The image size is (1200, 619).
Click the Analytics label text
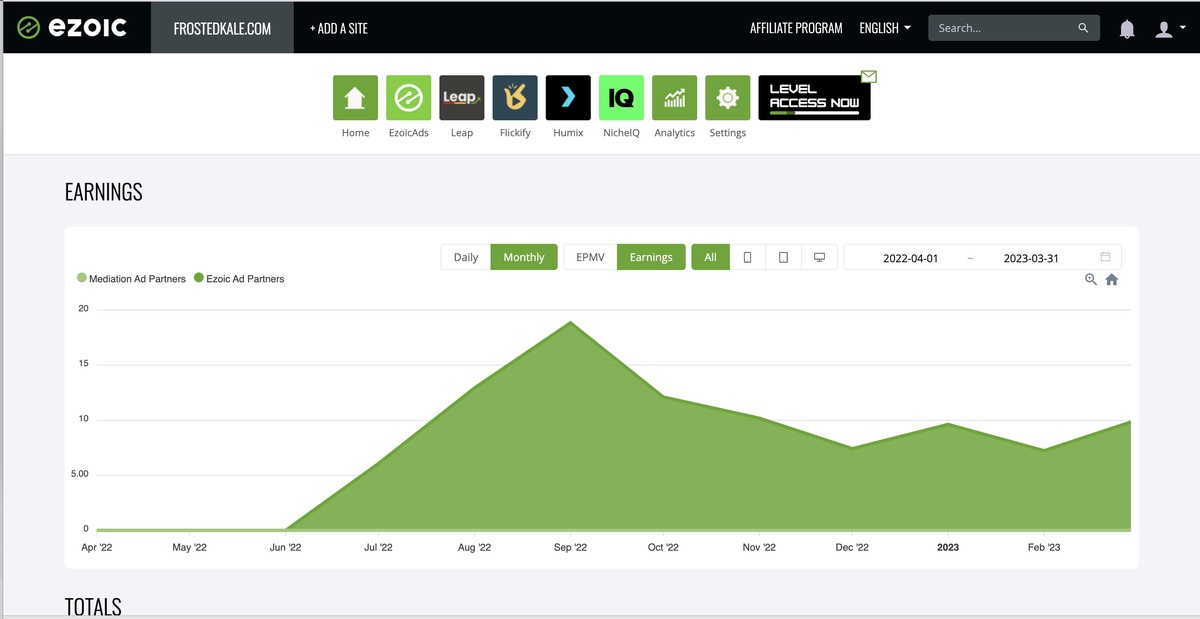tap(674, 133)
